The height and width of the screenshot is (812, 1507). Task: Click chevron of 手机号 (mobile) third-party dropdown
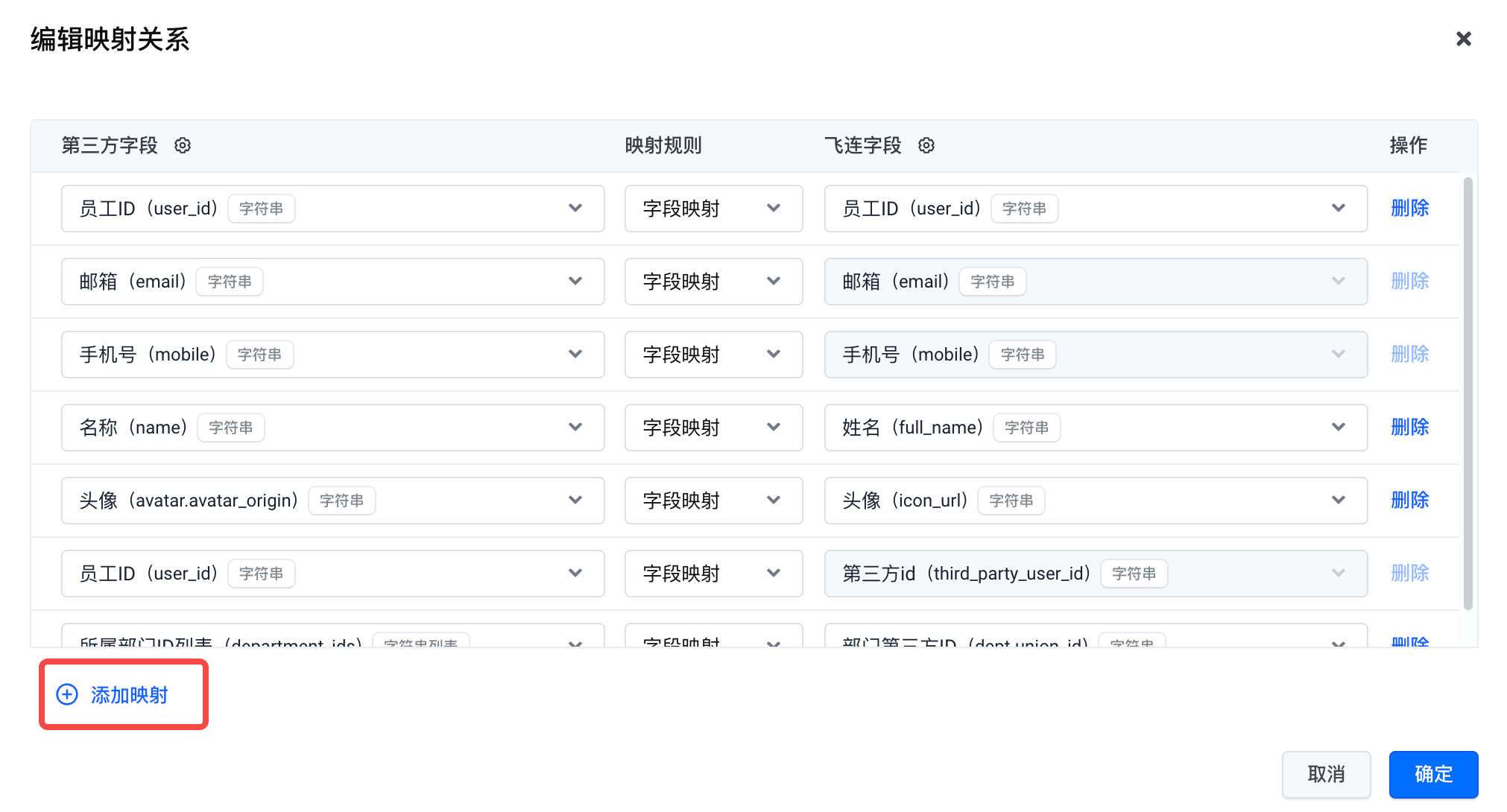[575, 354]
